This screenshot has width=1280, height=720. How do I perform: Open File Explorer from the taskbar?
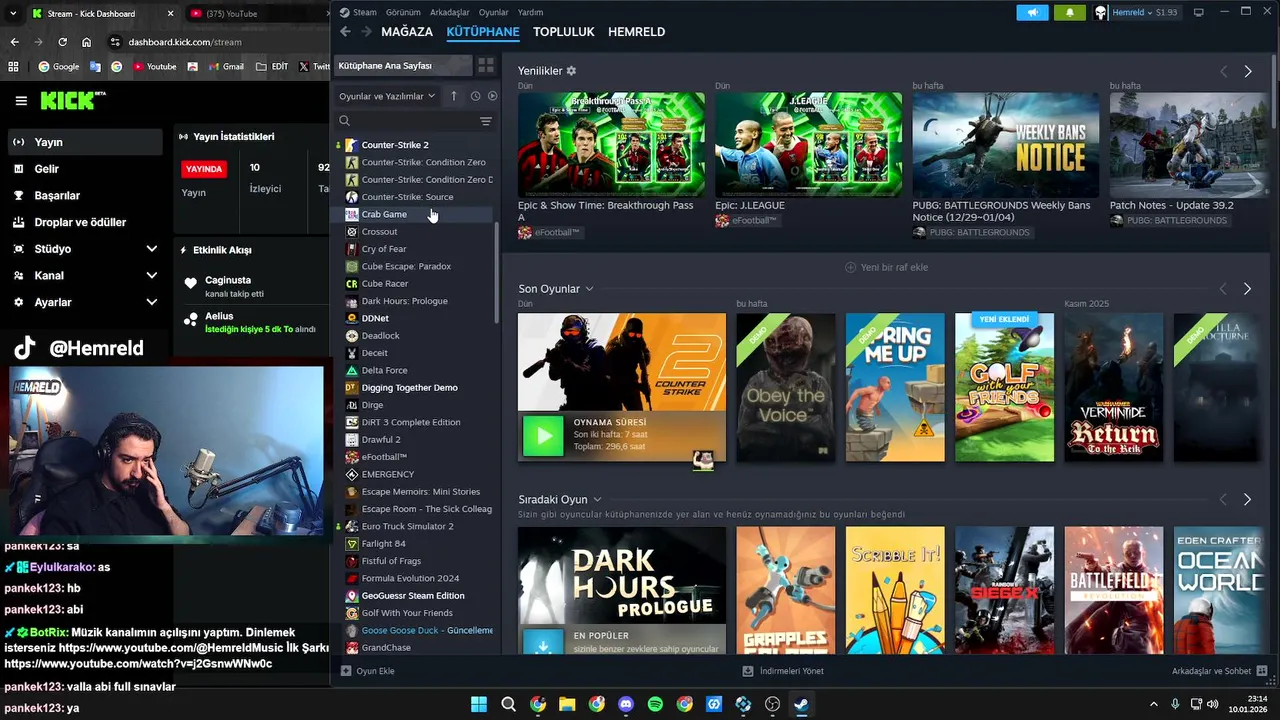[567, 704]
